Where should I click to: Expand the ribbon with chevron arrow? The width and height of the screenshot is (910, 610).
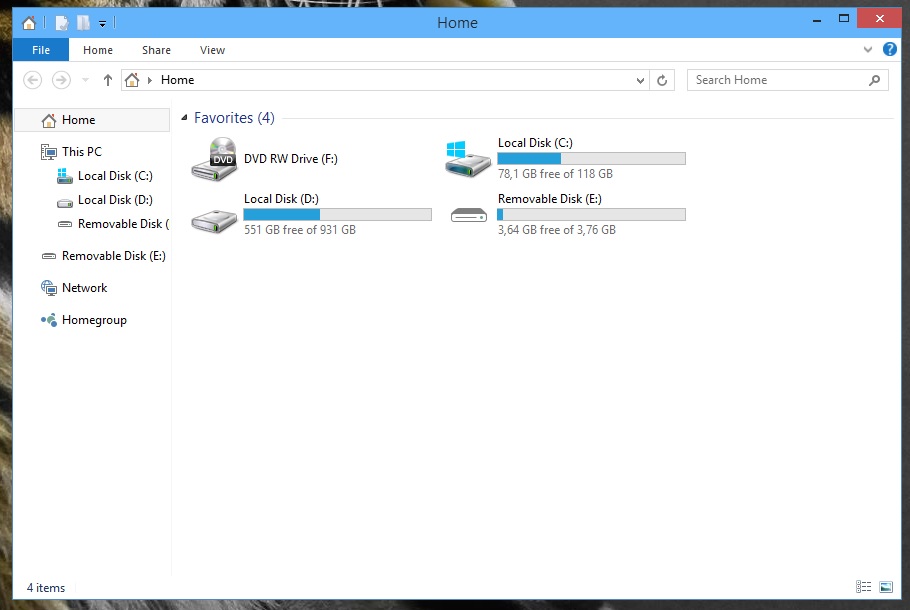[868, 49]
